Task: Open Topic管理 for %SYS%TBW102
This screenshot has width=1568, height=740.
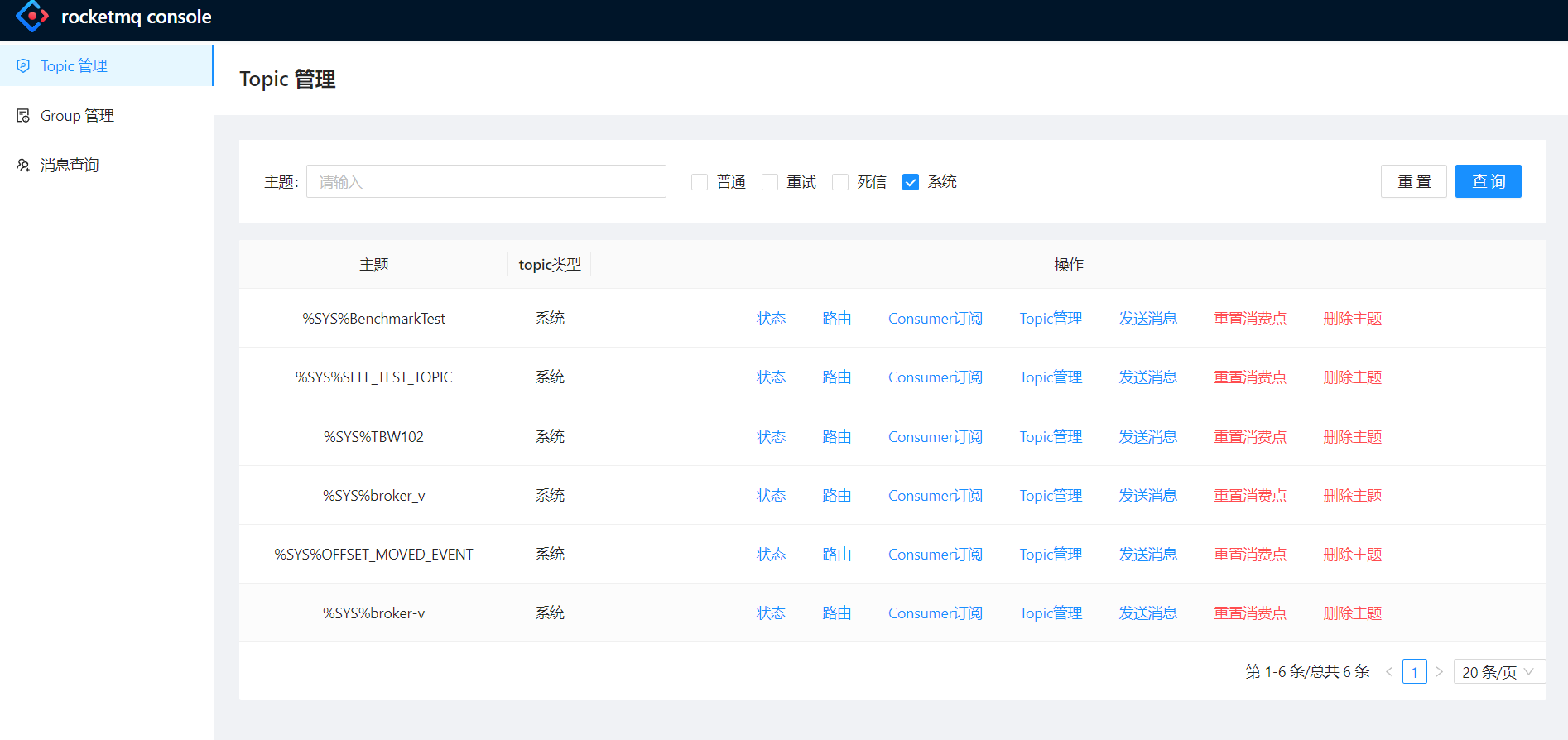Action: pos(1051,437)
